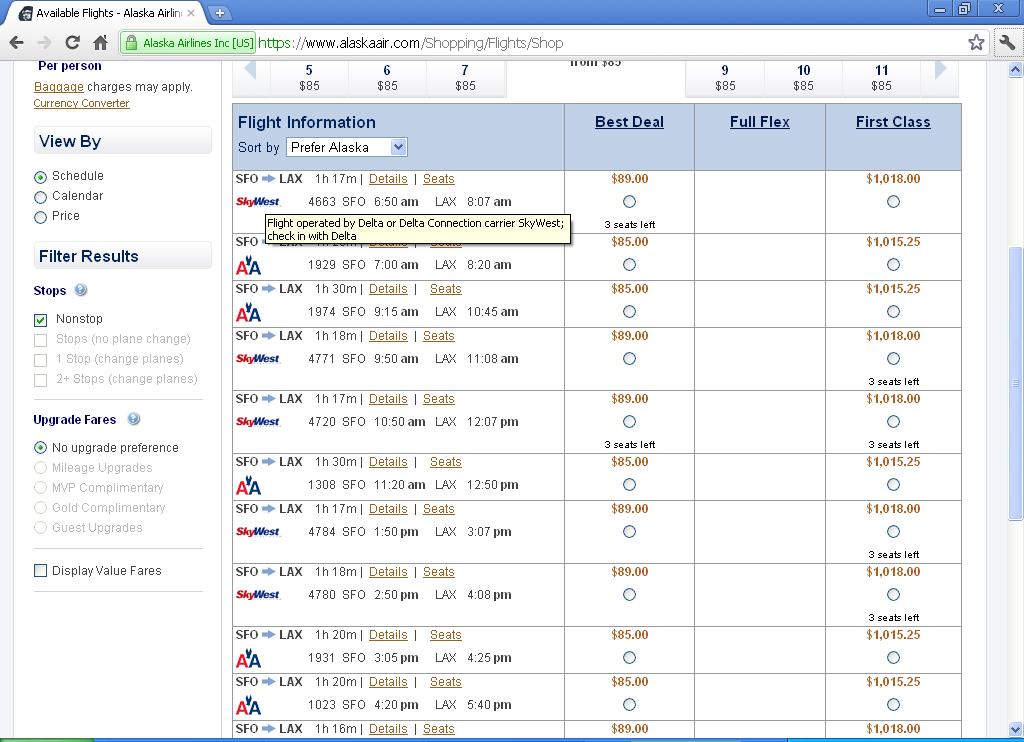The width and height of the screenshot is (1024, 742).
Task: Open a new browser tab
Action: point(220,12)
